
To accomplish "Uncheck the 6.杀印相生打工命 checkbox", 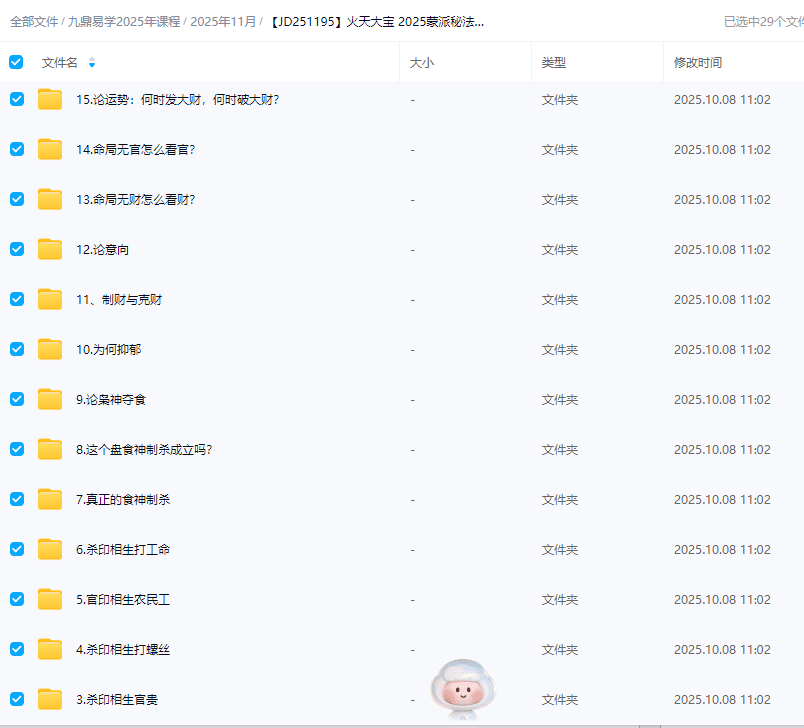I will tap(17, 549).
